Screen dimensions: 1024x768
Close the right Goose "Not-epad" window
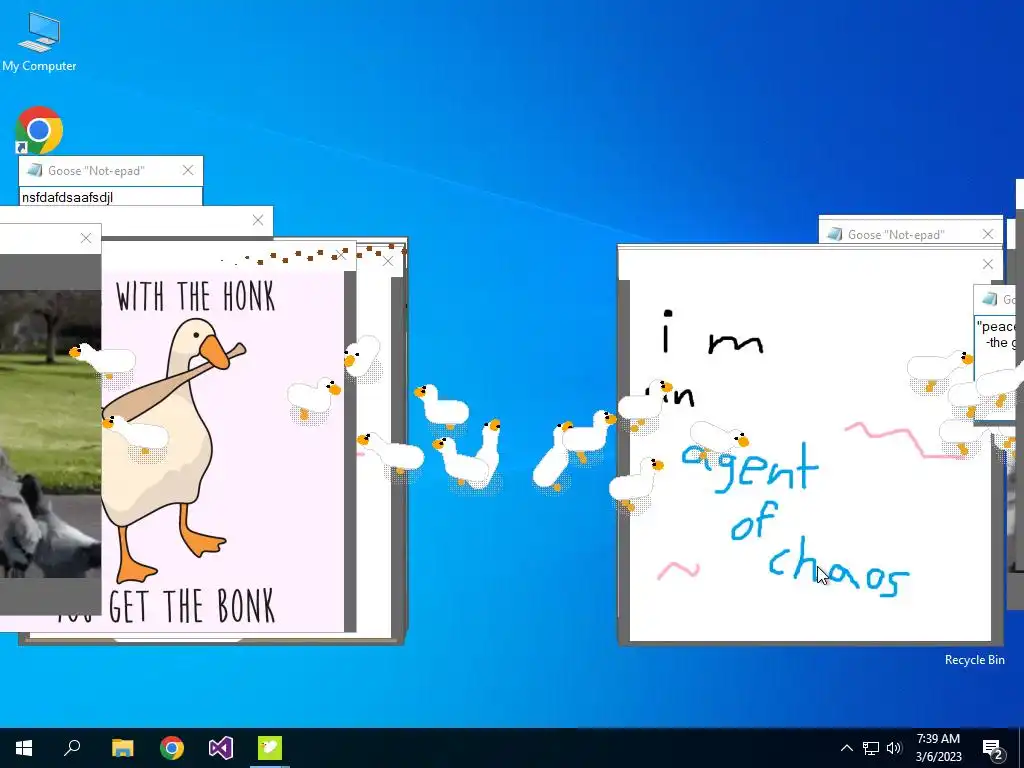pos(987,234)
